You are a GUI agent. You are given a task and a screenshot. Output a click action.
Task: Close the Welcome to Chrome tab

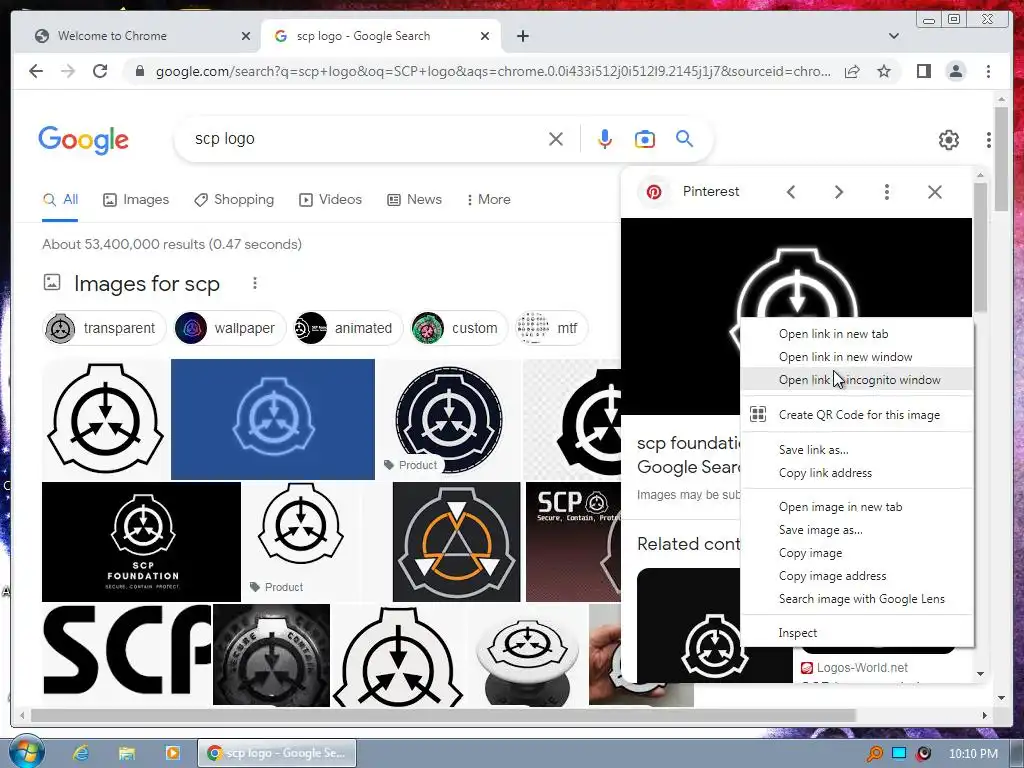tap(246, 36)
